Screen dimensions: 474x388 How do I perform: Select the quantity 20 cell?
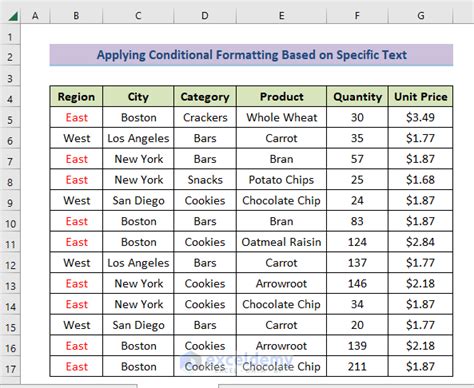[x=357, y=325]
